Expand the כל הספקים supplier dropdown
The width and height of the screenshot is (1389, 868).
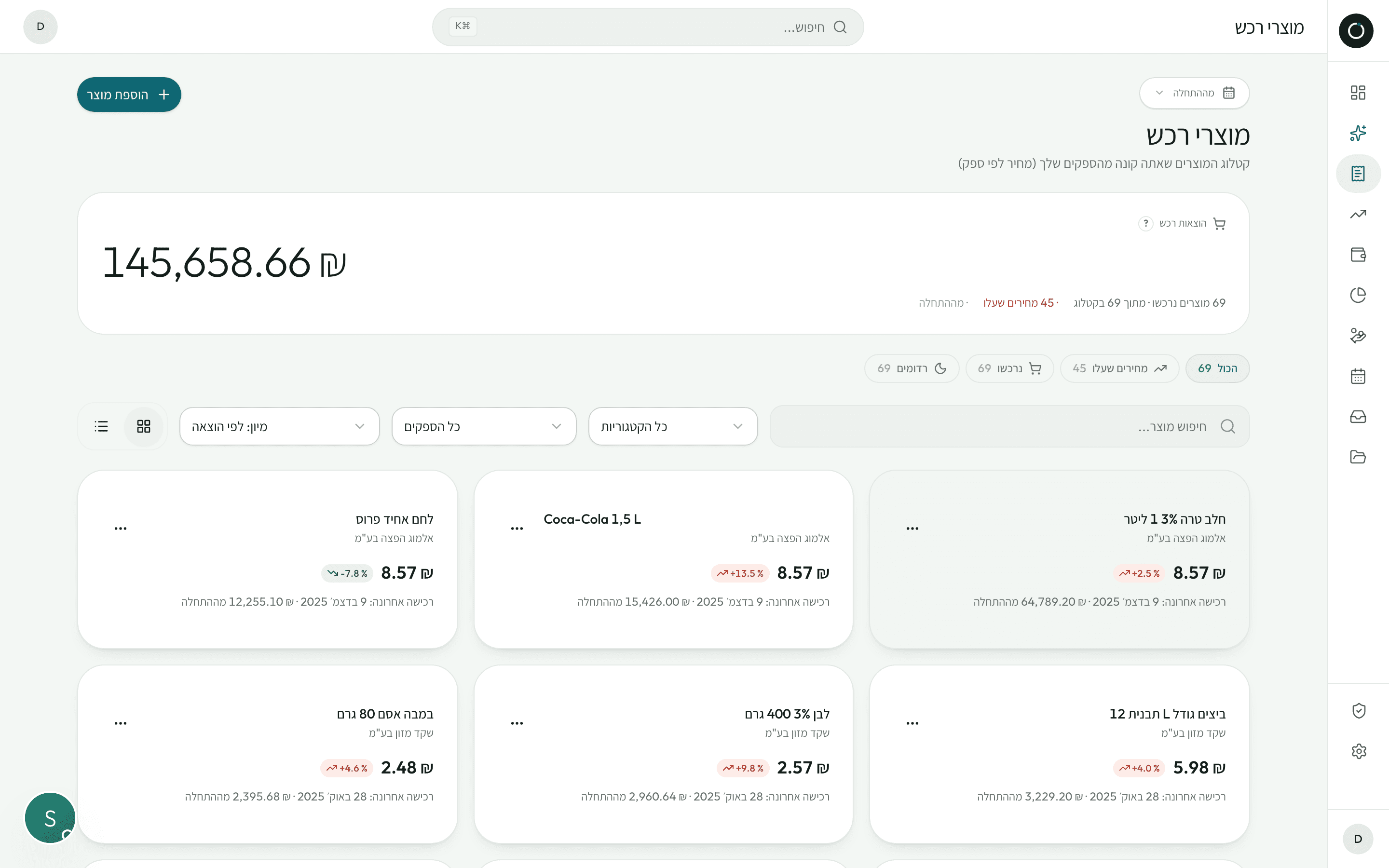pyautogui.click(x=483, y=427)
